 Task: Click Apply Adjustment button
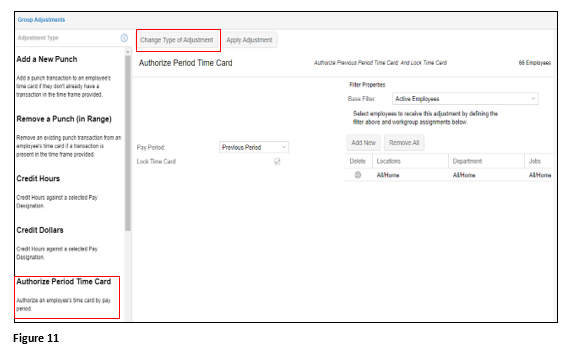[249, 40]
